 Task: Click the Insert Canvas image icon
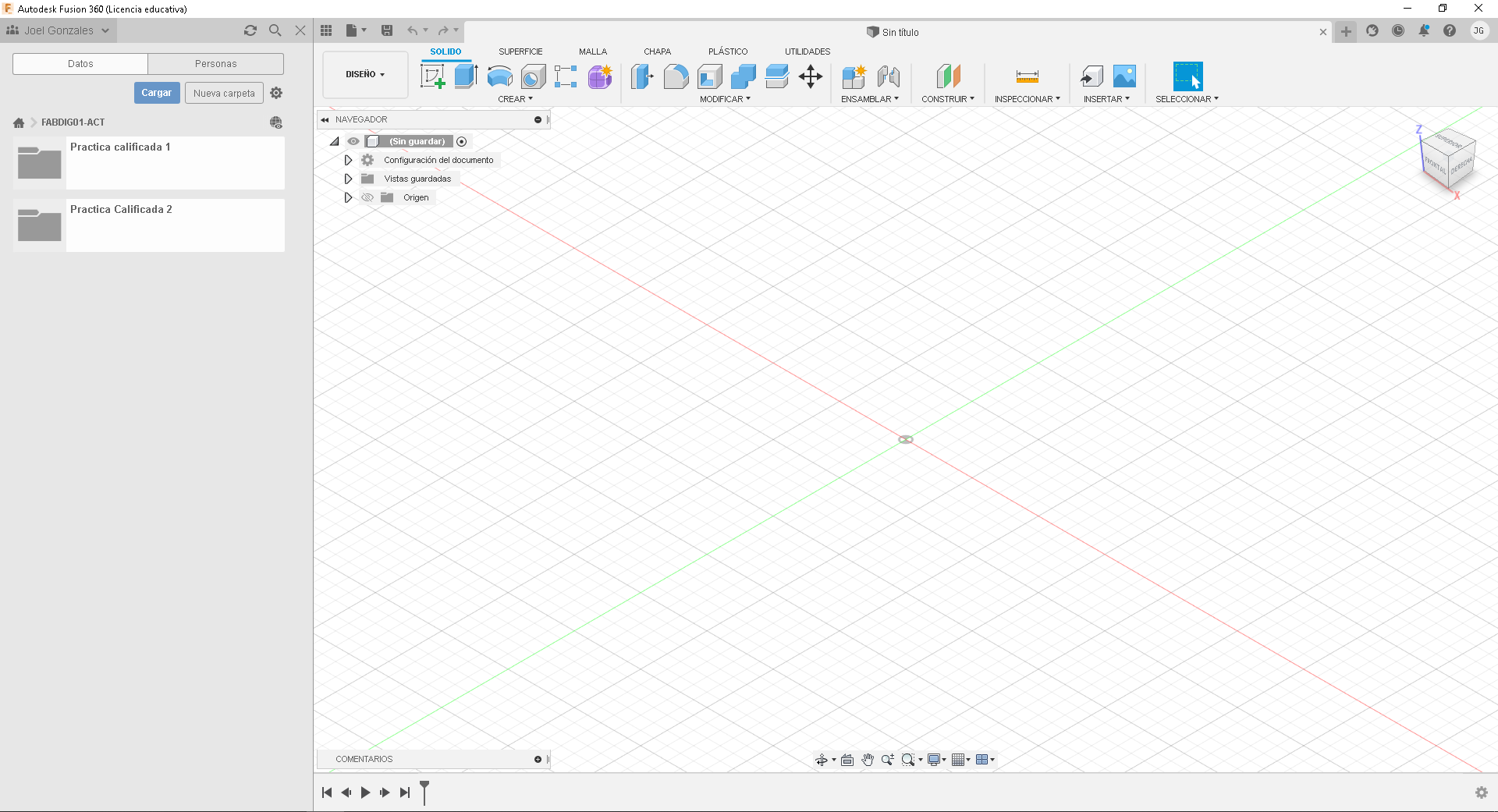(1124, 76)
